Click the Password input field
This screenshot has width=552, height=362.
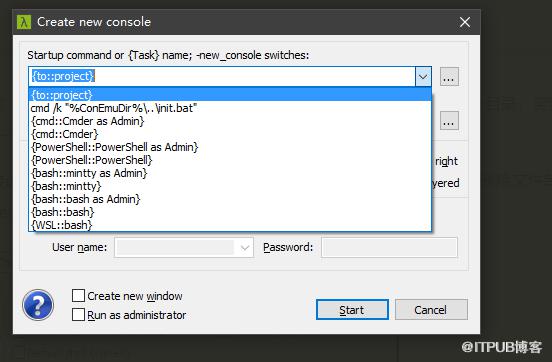389,247
